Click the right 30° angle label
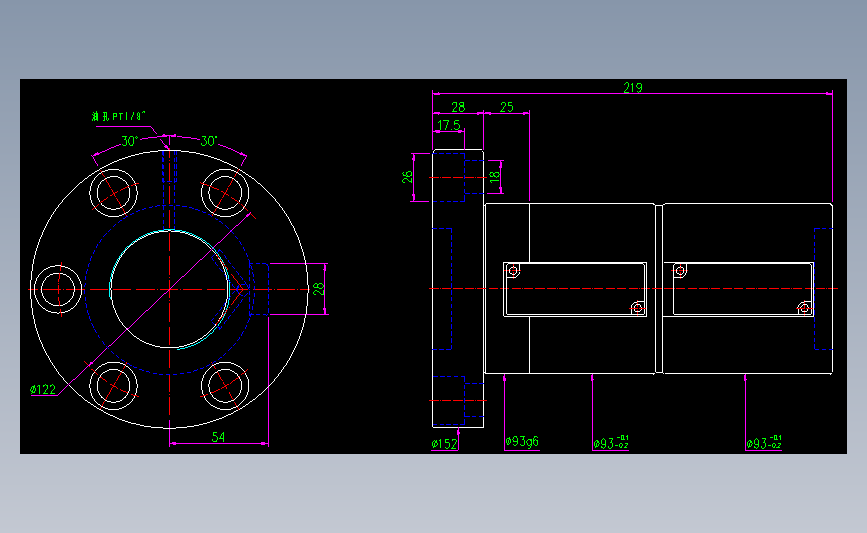The image size is (867, 533). tap(208, 141)
